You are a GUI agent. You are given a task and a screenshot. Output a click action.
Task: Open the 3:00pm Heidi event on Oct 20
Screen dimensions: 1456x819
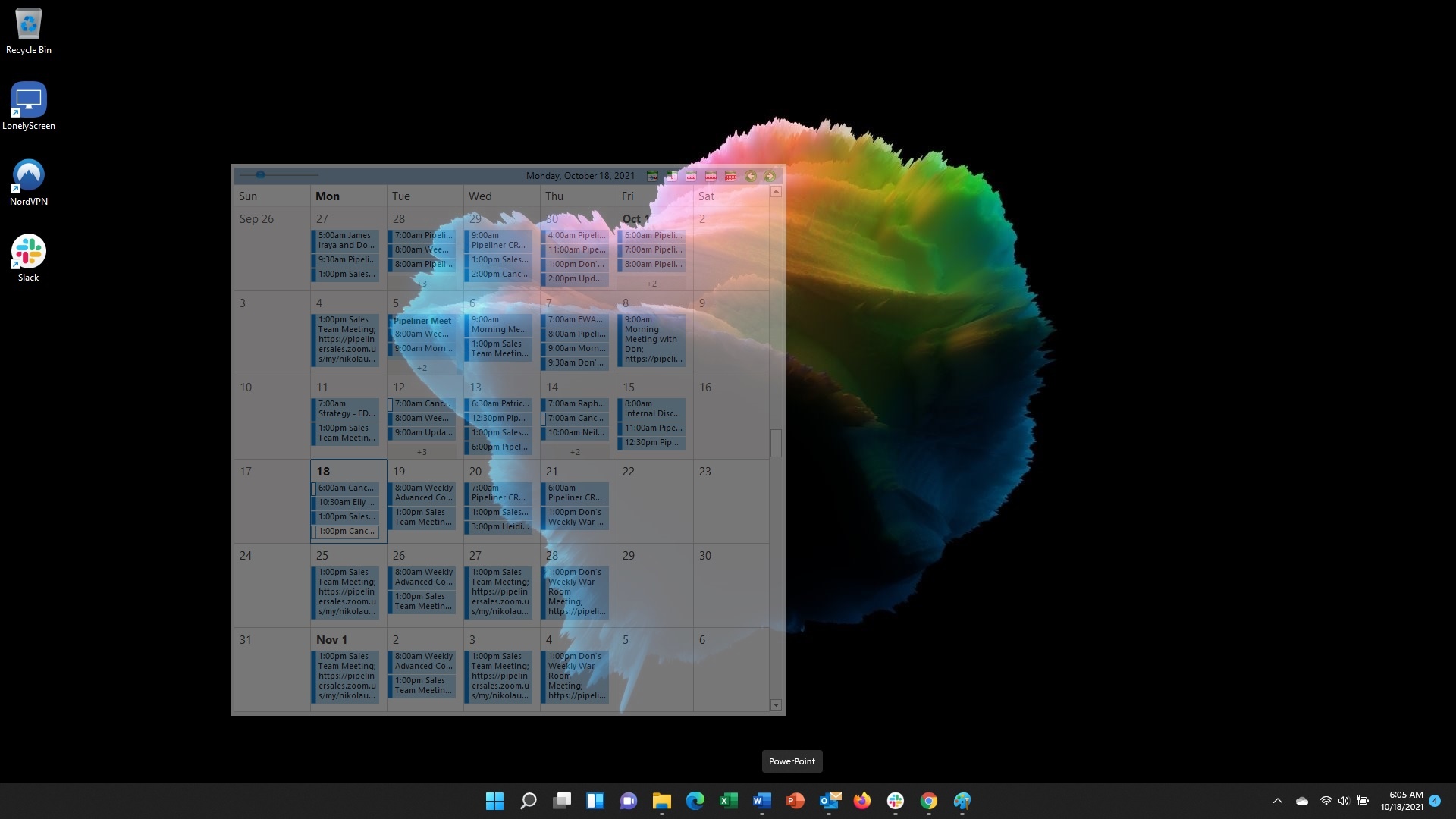[500, 526]
